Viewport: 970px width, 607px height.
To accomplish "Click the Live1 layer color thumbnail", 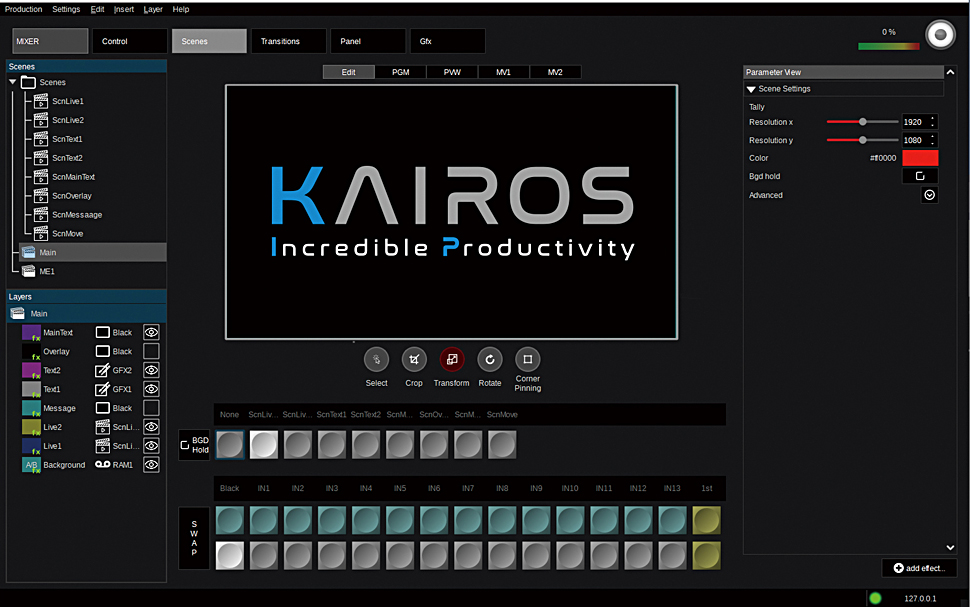I will pyautogui.click(x=32, y=446).
